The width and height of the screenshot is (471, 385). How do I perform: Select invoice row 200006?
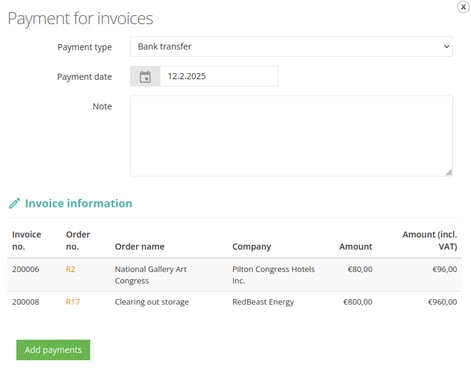click(235, 275)
